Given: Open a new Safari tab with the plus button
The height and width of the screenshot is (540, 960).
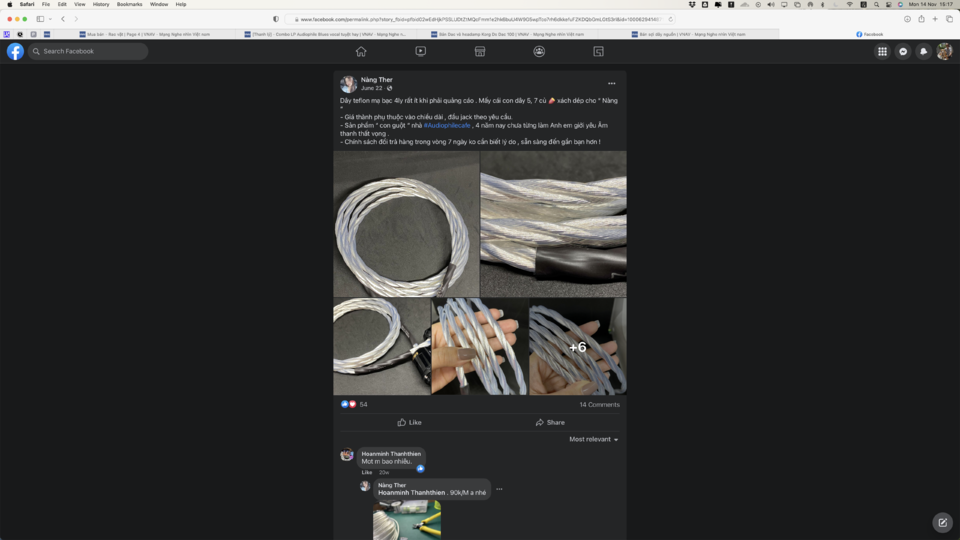Looking at the screenshot, I should pyautogui.click(x=935, y=19).
